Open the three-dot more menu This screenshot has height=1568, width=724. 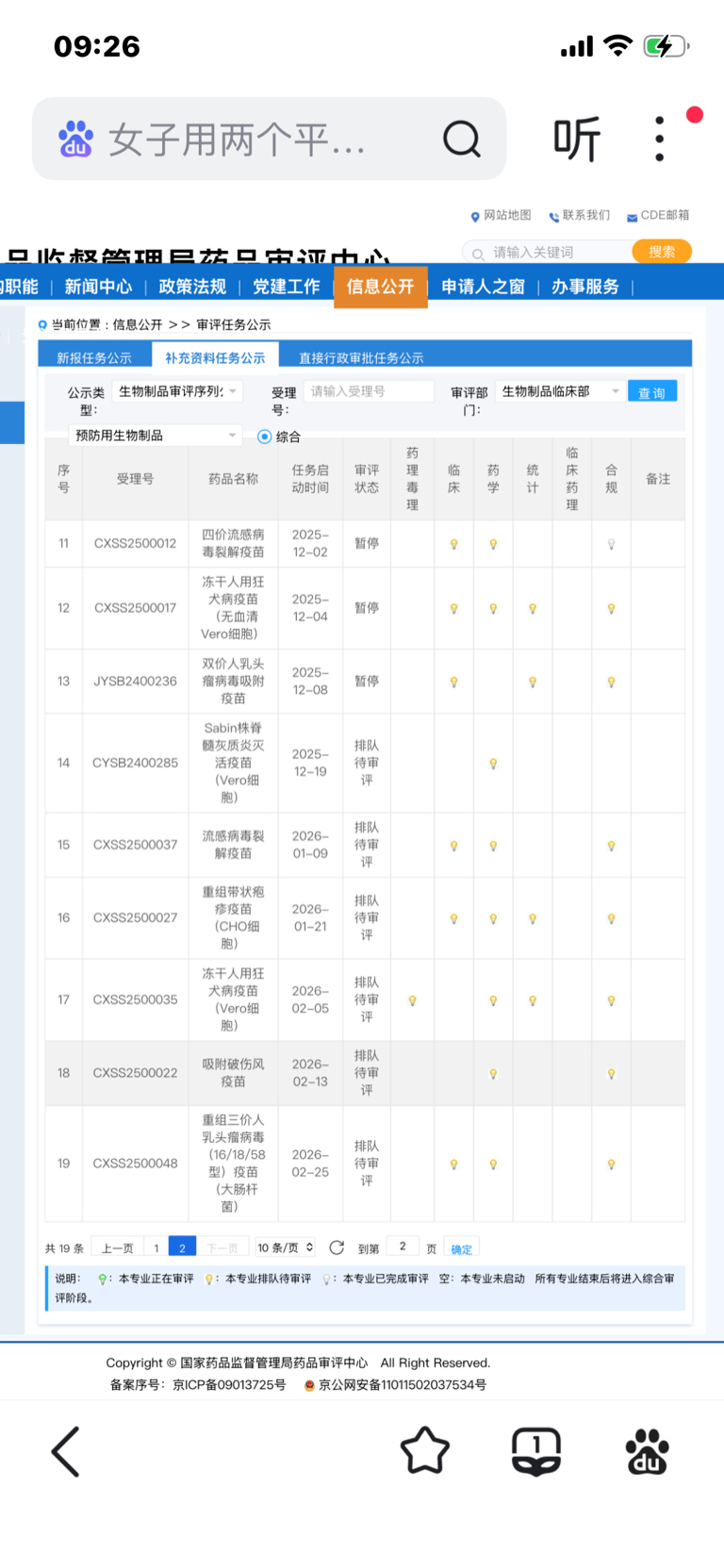(x=659, y=140)
